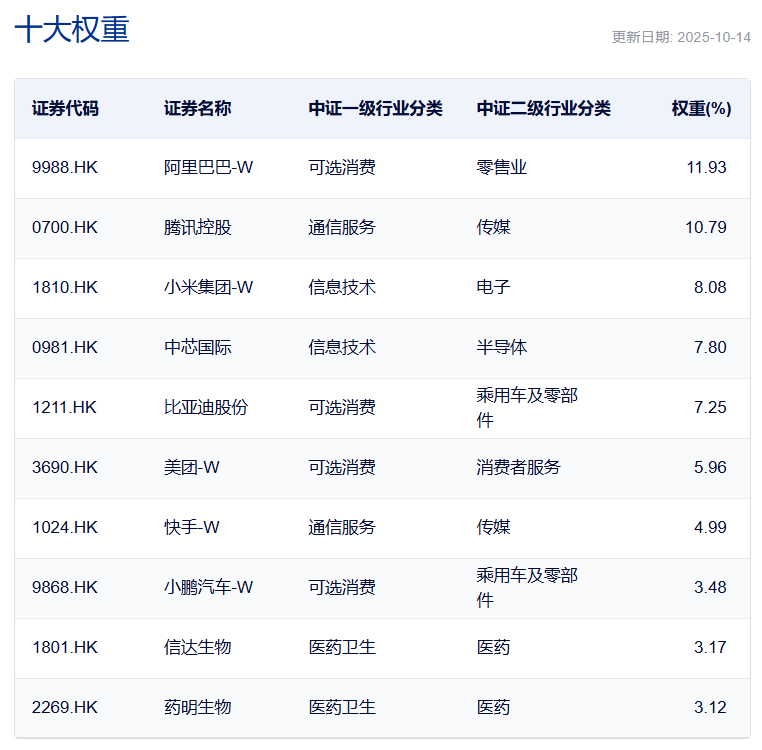The width and height of the screenshot is (762, 750).
Task: Click 乘用车及零部件 in the 比亚迪股份 row
Action: coord(527,408)
